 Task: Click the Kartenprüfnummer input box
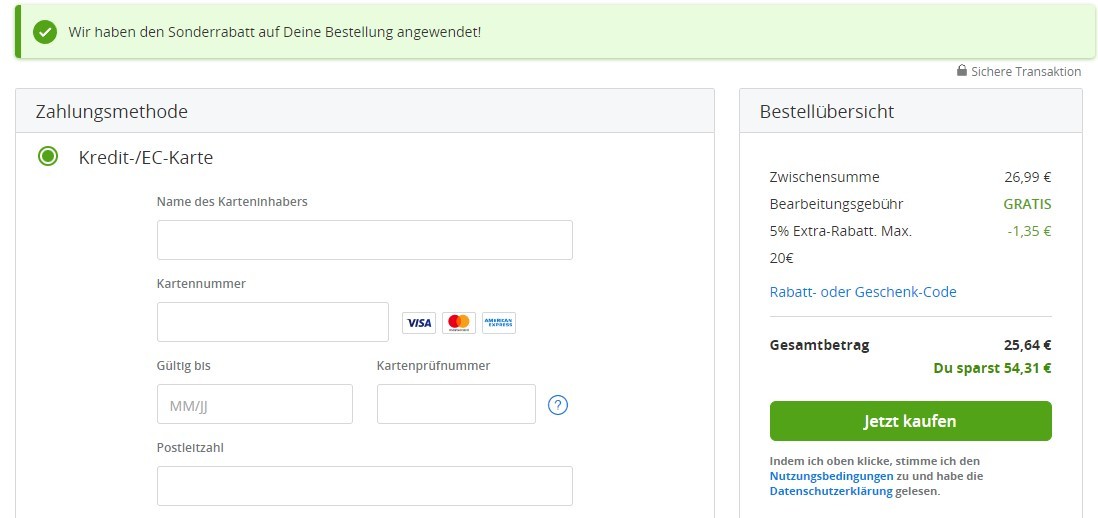pyautogui.click(x=456, y=404)
